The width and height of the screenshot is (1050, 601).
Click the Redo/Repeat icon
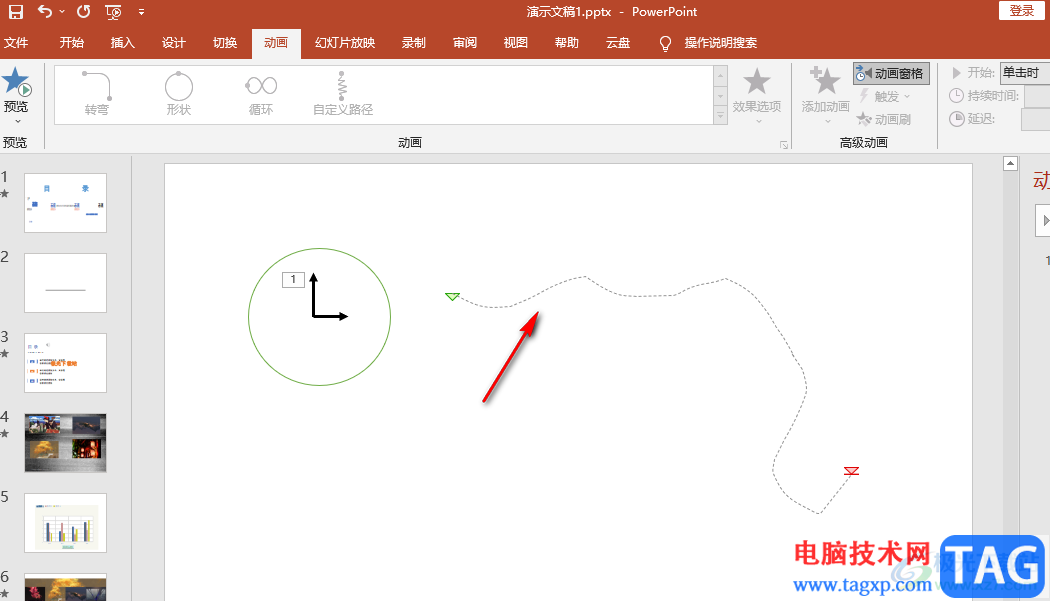tap(84, 11)
